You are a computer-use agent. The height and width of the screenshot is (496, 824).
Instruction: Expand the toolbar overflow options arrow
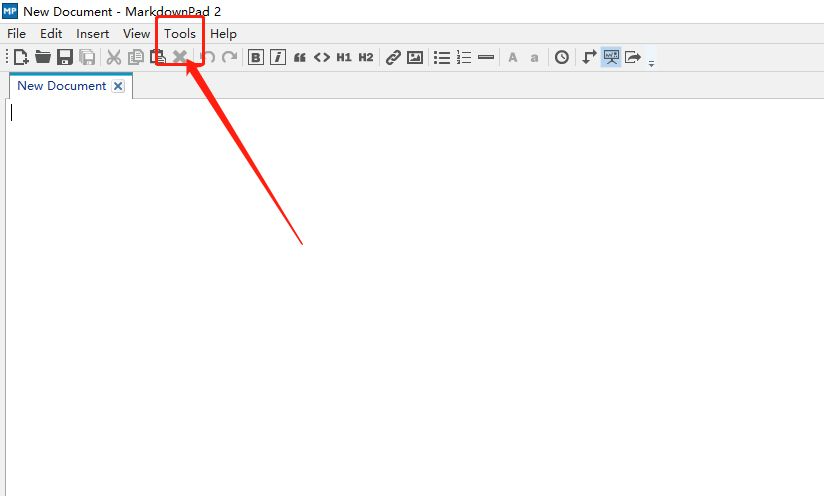[652, 62]
